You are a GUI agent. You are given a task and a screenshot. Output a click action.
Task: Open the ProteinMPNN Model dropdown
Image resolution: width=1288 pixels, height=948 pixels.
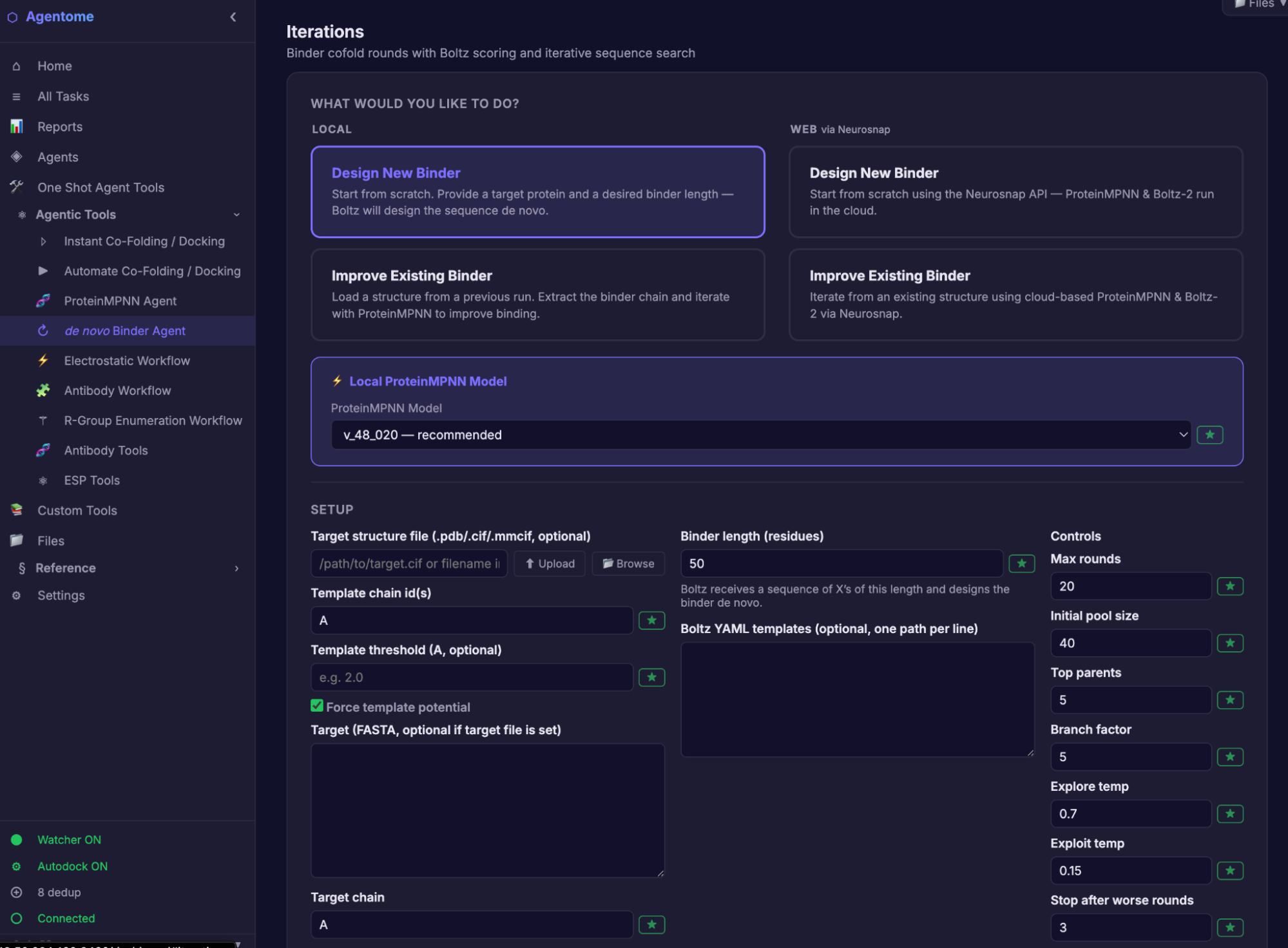click(x=760, y=435)
